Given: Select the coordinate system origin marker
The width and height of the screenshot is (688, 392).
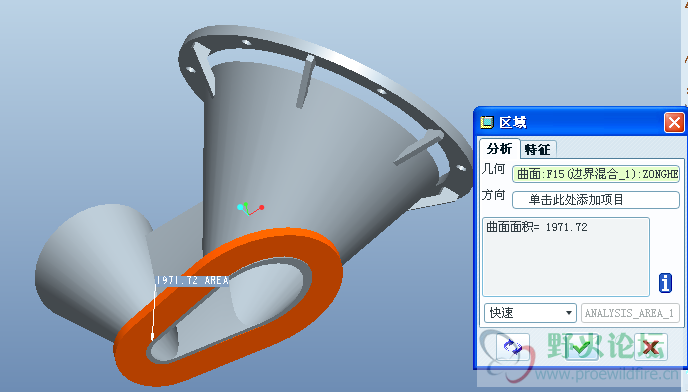Looking at the screenshot, I should 250,209.
